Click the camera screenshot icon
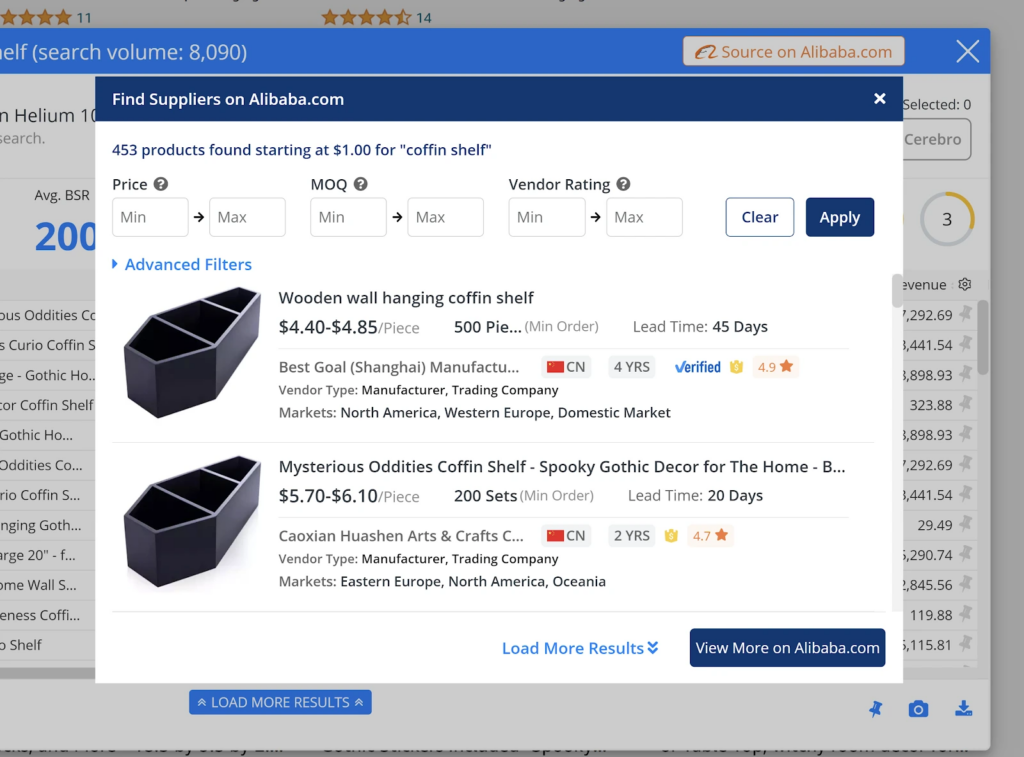Viewport: 1024px width, 757px height. [x=919, y=708]
